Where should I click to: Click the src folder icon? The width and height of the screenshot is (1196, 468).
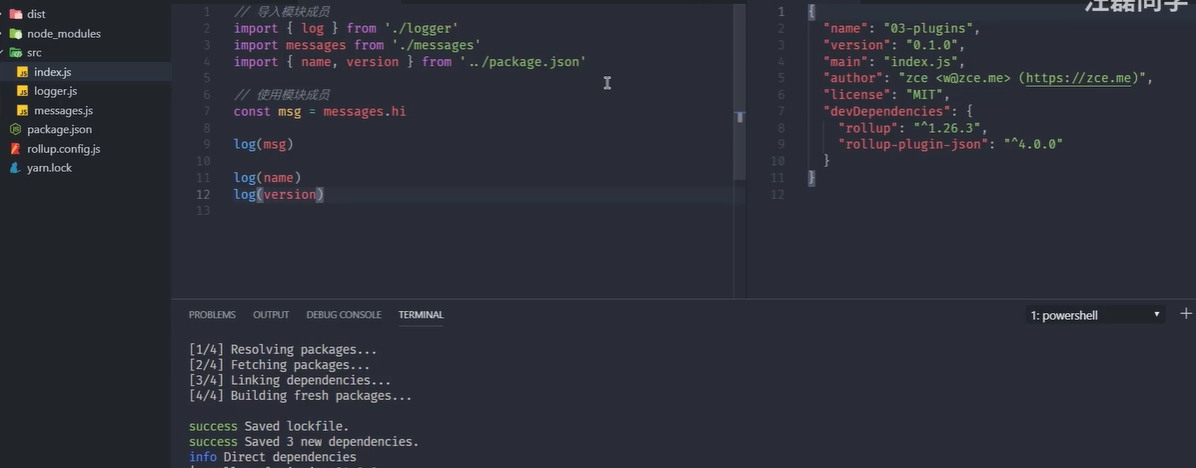(x=16, y=52)
